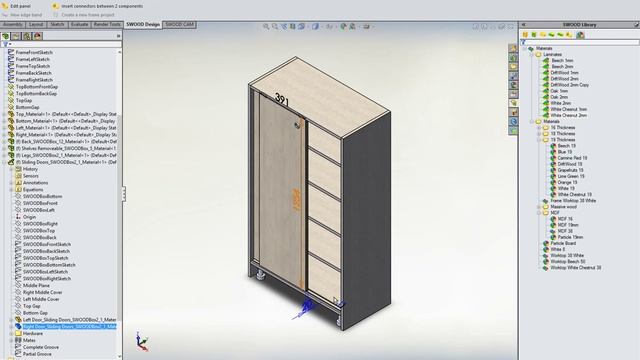Image resolution: width=640 pixels, height=360 pixels.
Task: Collapse the MDF folder
Action: (539, 213)
